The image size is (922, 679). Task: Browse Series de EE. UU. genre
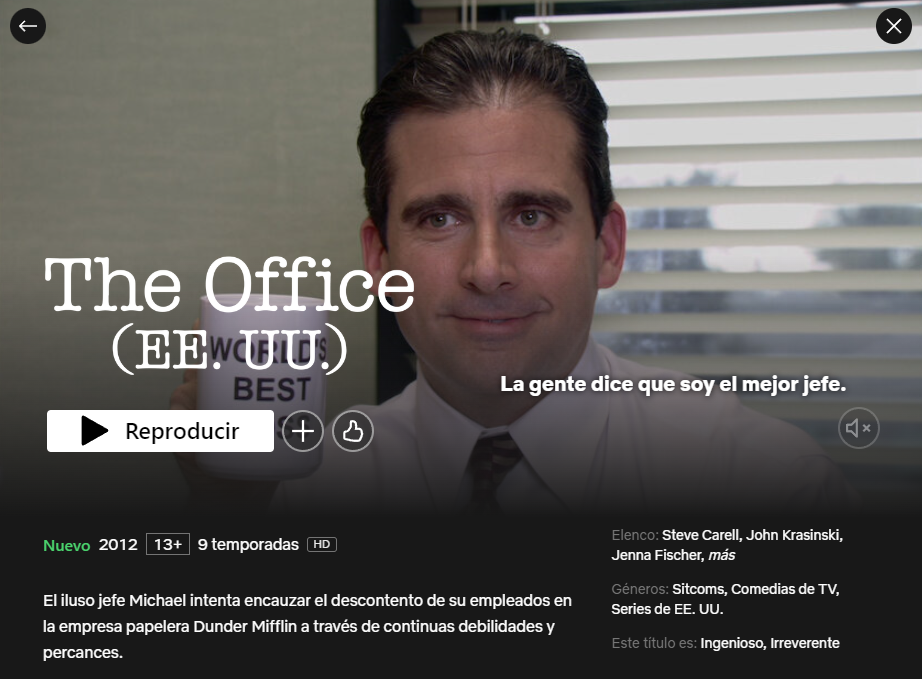[667, 609]
